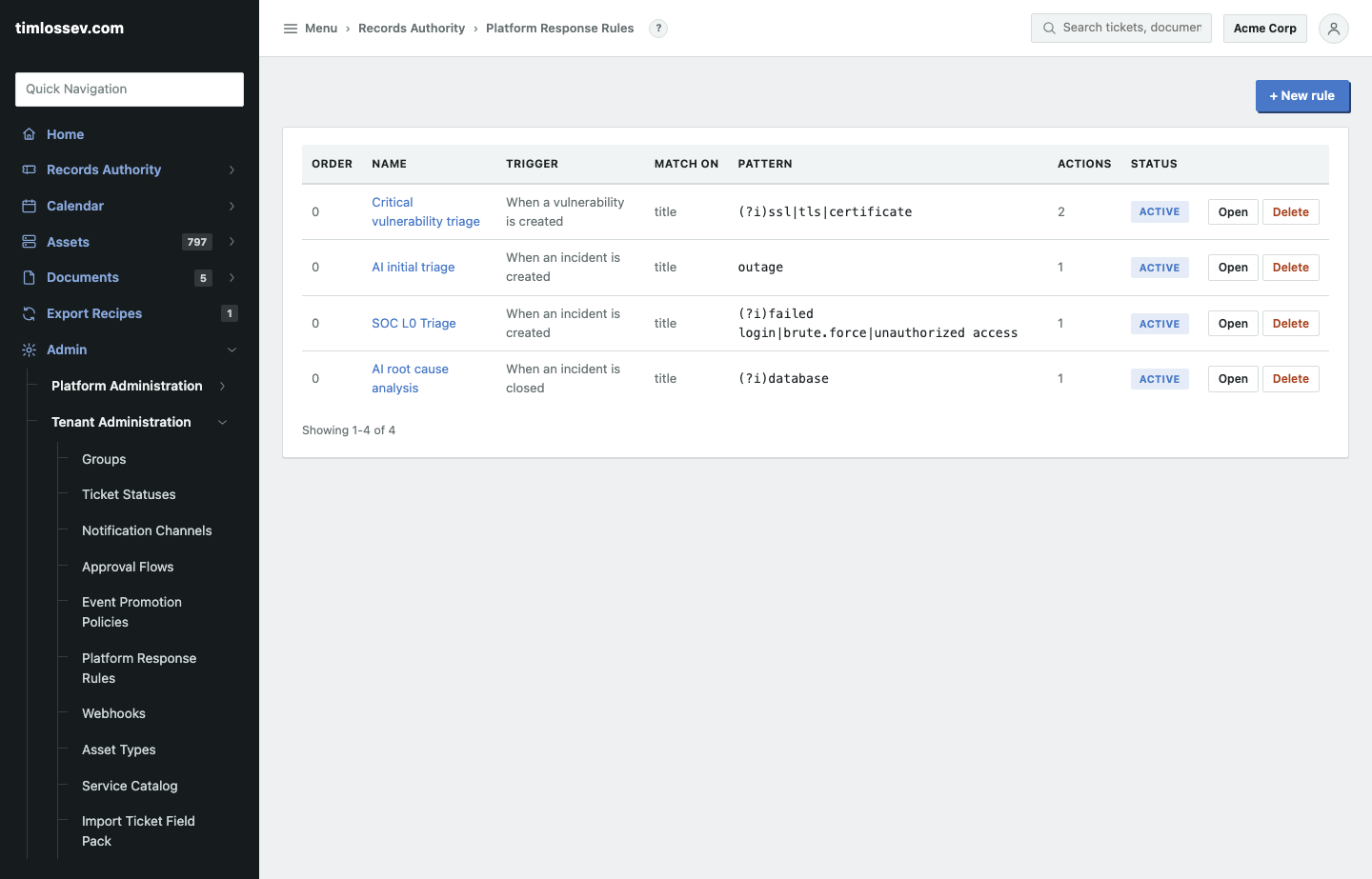
Task: Open the SOC L0 Triage rule link
Action: pyautogui.click(x=414, y=323)
